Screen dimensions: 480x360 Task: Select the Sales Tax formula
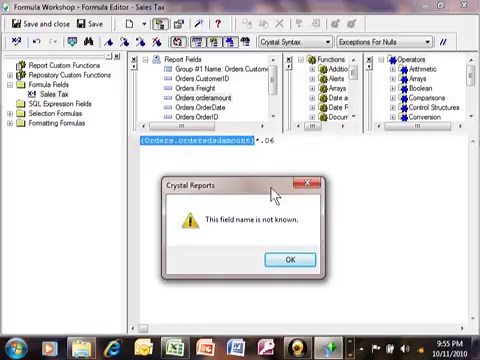click(x=54, y=94)
